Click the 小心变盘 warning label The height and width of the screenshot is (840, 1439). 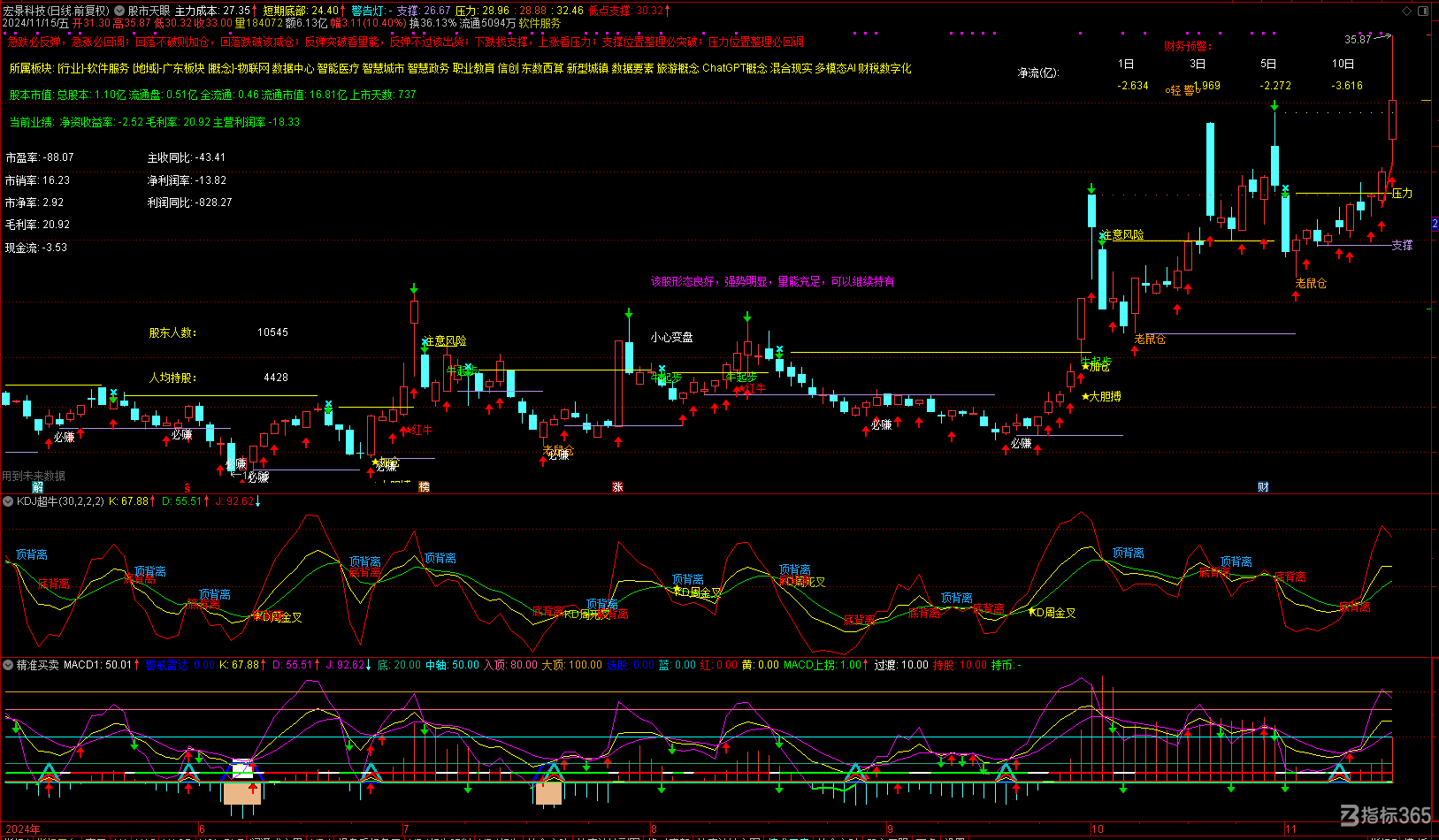click(672, 337)
